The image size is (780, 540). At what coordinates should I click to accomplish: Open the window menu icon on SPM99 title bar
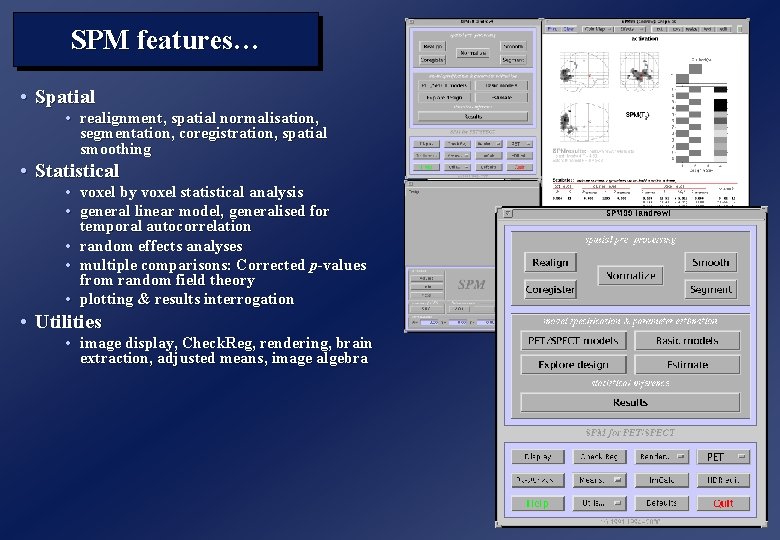[x=507, y=213]
